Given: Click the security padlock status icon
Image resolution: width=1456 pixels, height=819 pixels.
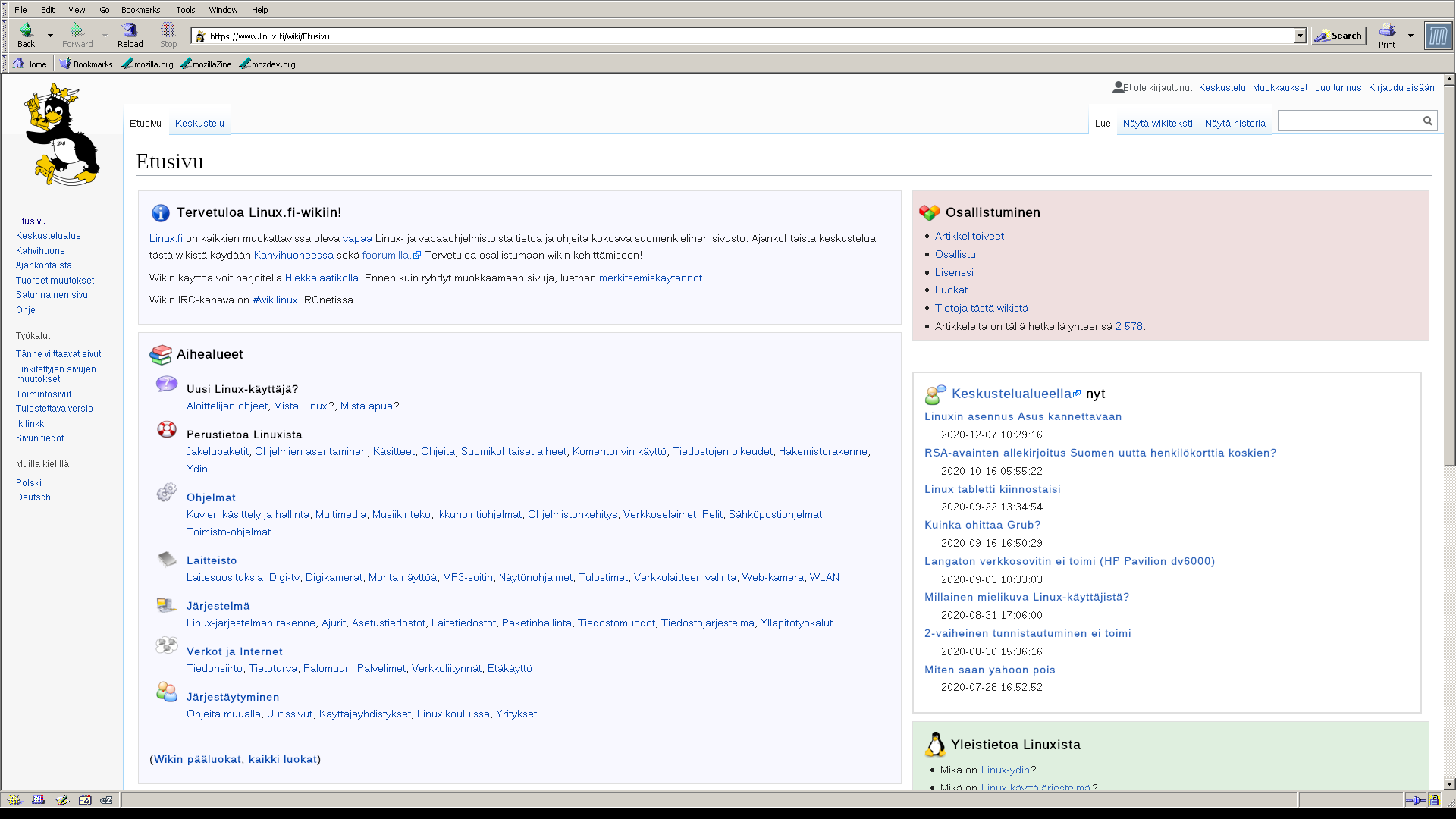Looking at the screenshot, I should point(1434,800).
